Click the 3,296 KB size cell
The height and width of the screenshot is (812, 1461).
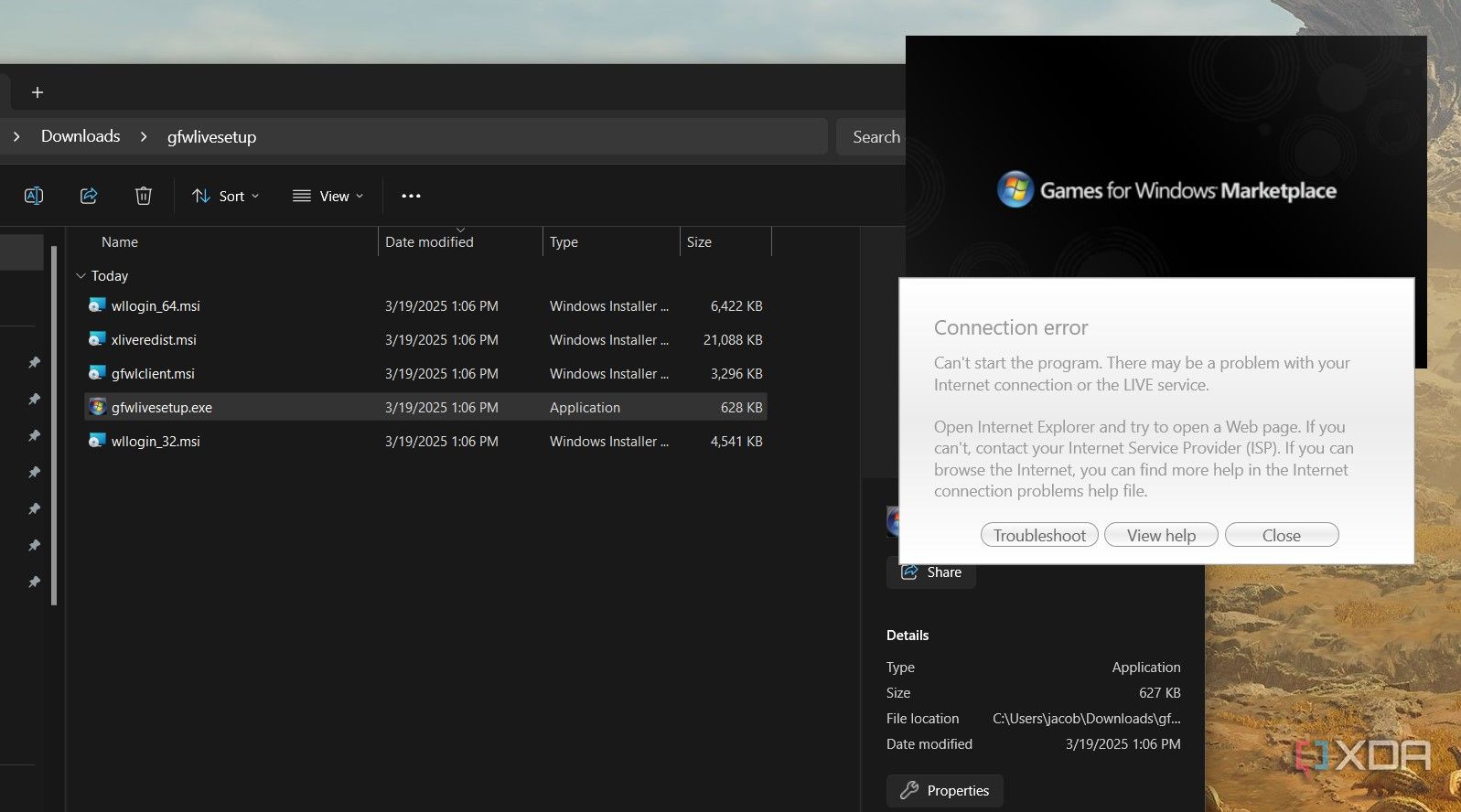click(736, 374)
